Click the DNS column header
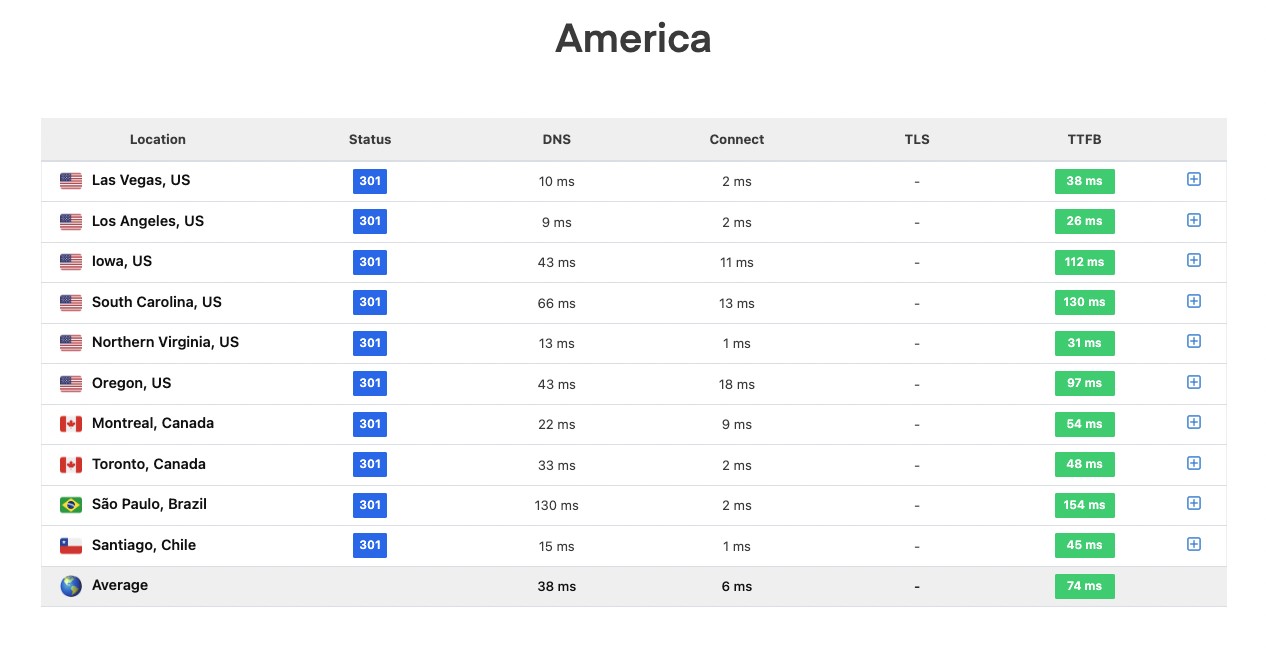The height and width of the screenshot is (648, 1266). [557, 140]
